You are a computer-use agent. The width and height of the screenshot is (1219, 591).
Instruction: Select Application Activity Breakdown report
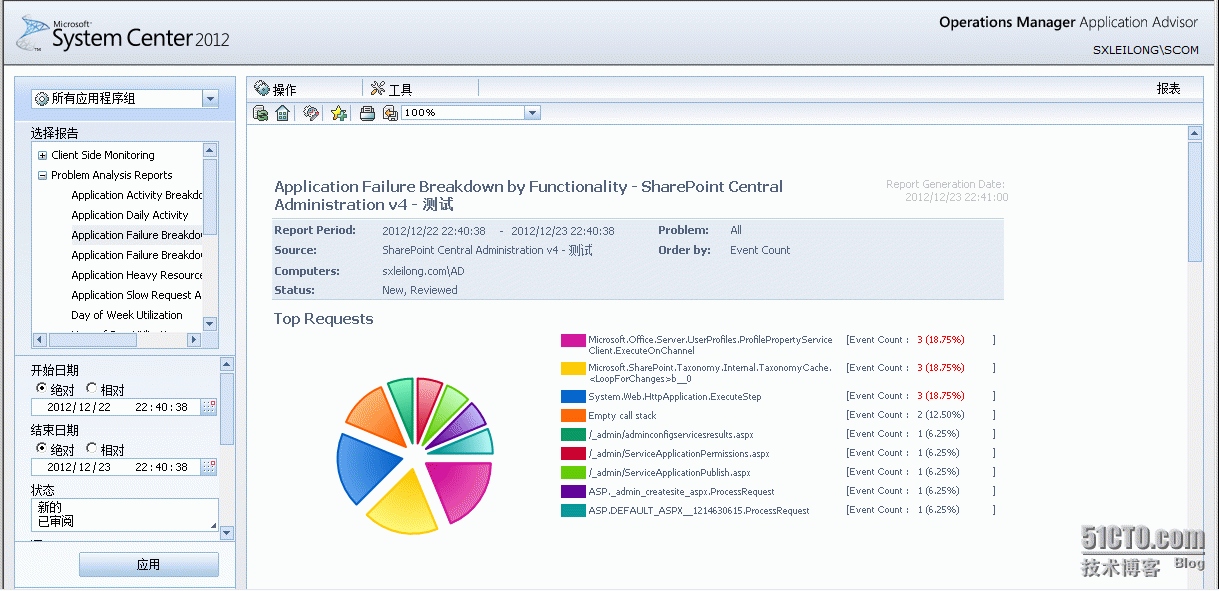(x=136, y=195)
